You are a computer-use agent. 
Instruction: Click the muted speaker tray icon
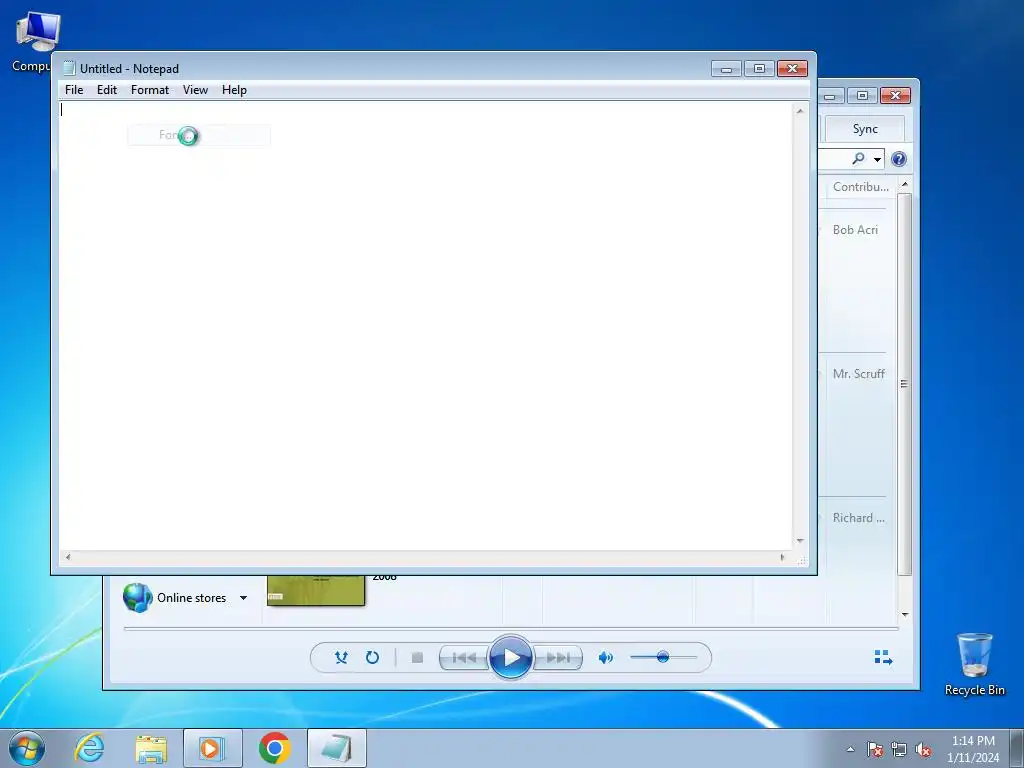coord(923,750)
